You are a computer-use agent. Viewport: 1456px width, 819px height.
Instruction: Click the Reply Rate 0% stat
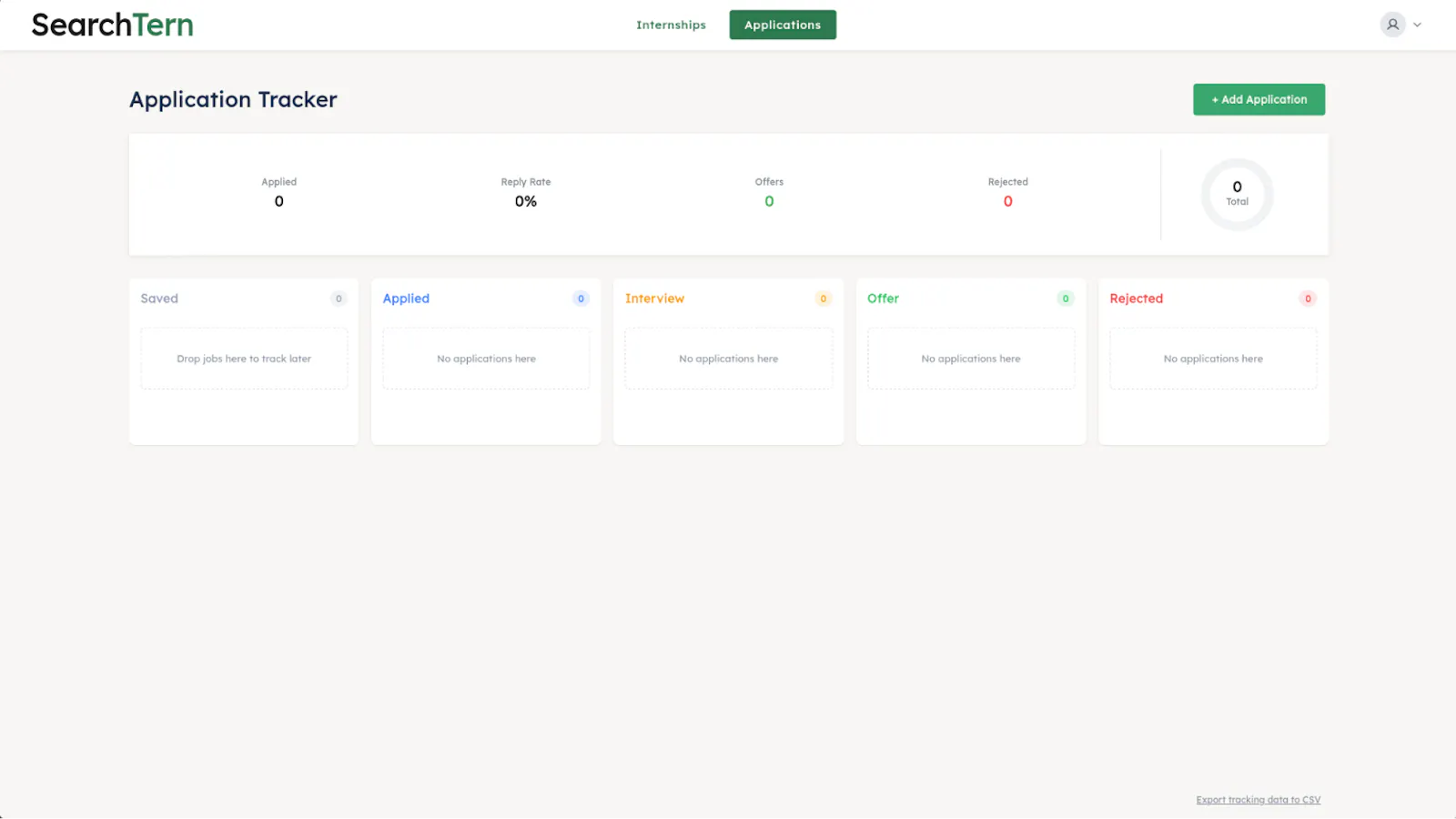click(526, 193)
